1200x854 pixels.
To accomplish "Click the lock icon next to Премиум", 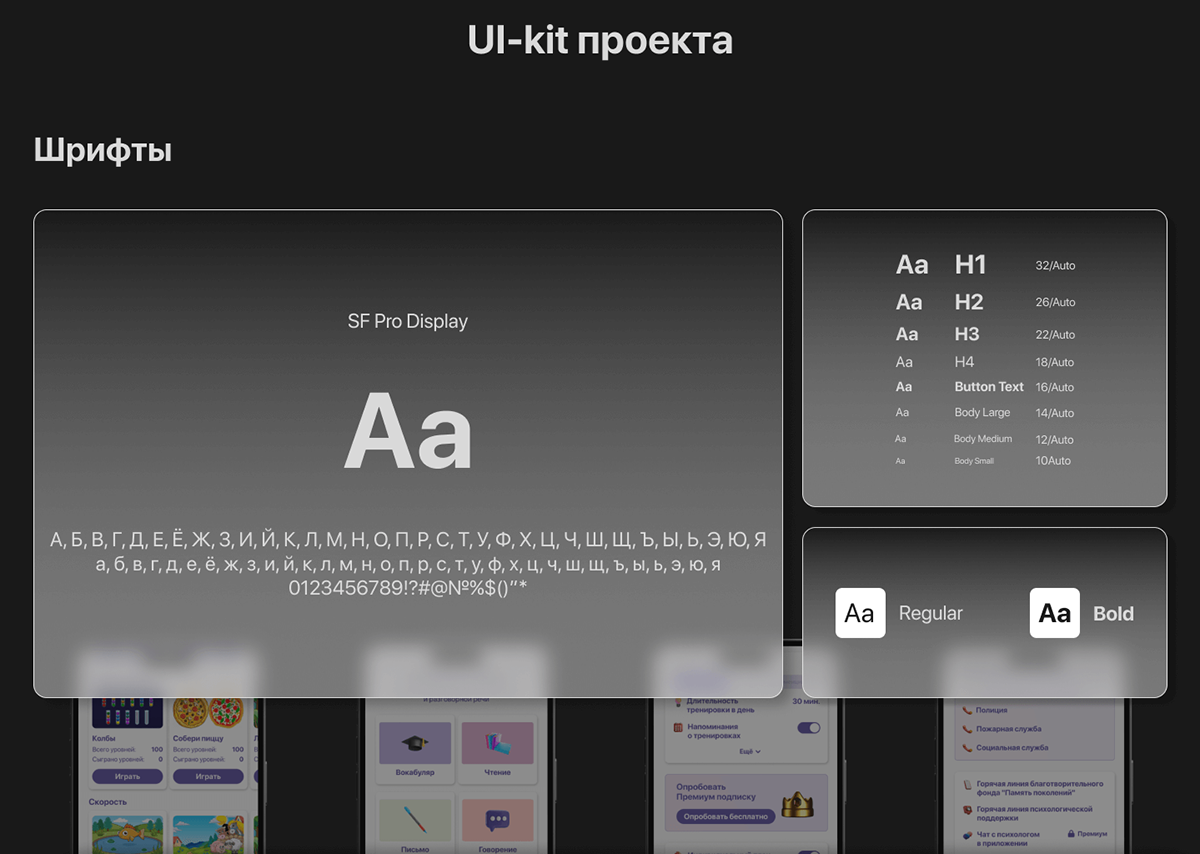I will coord(1071,833).
